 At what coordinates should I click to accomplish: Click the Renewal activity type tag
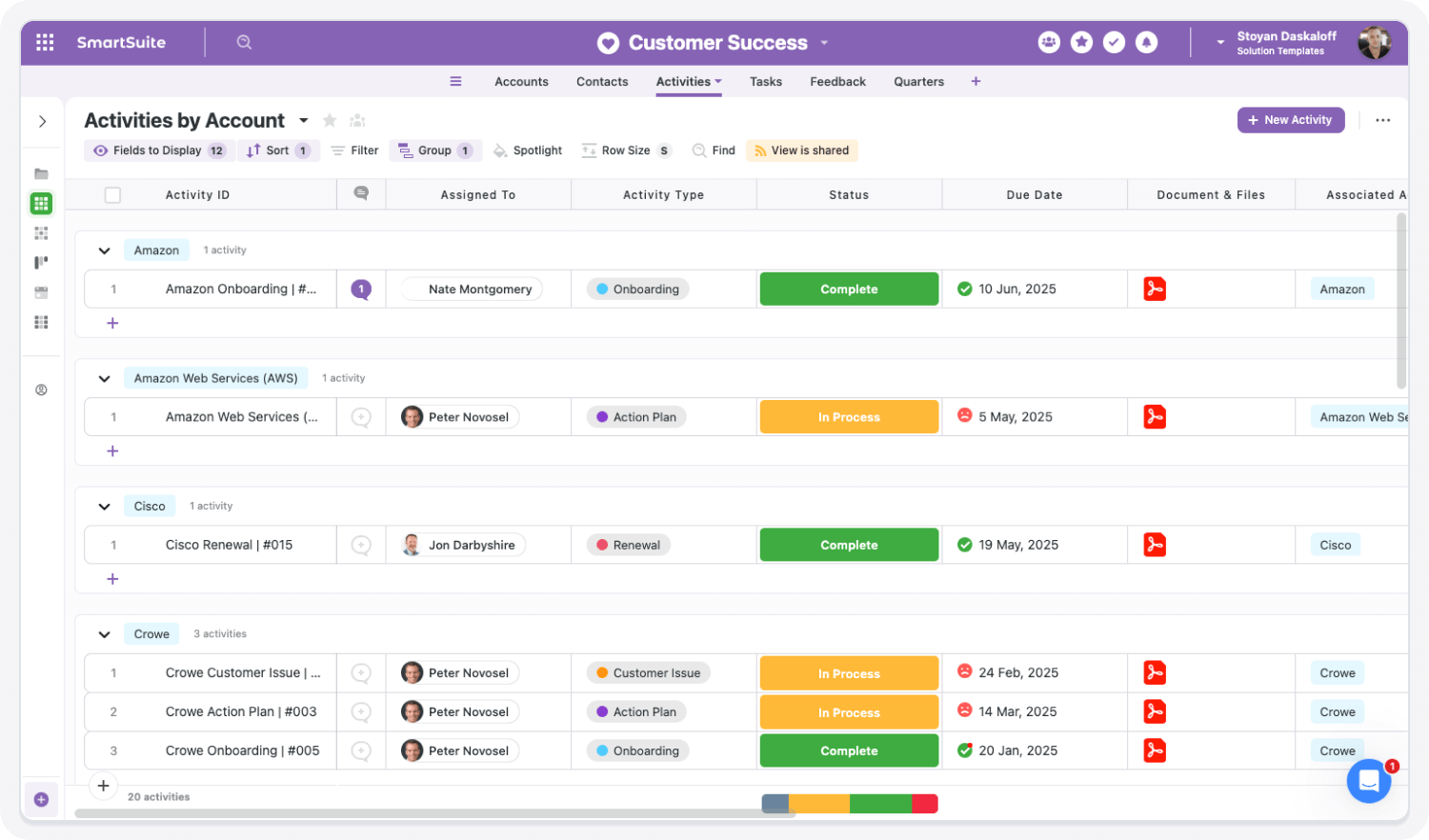click(628, 545)
